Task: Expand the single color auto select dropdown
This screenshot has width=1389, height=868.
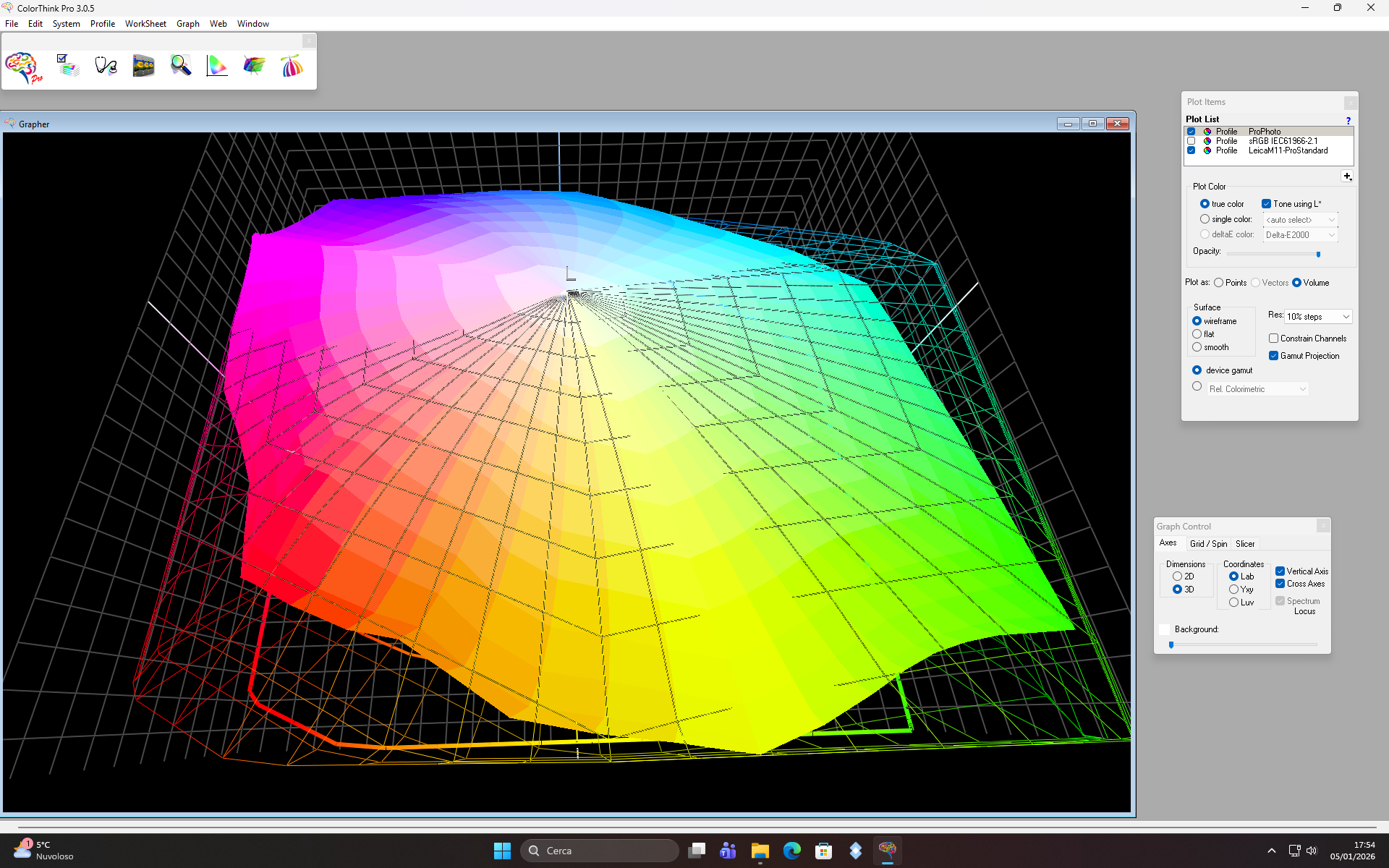Action: pyautogui.click(x=1300, y=220)
